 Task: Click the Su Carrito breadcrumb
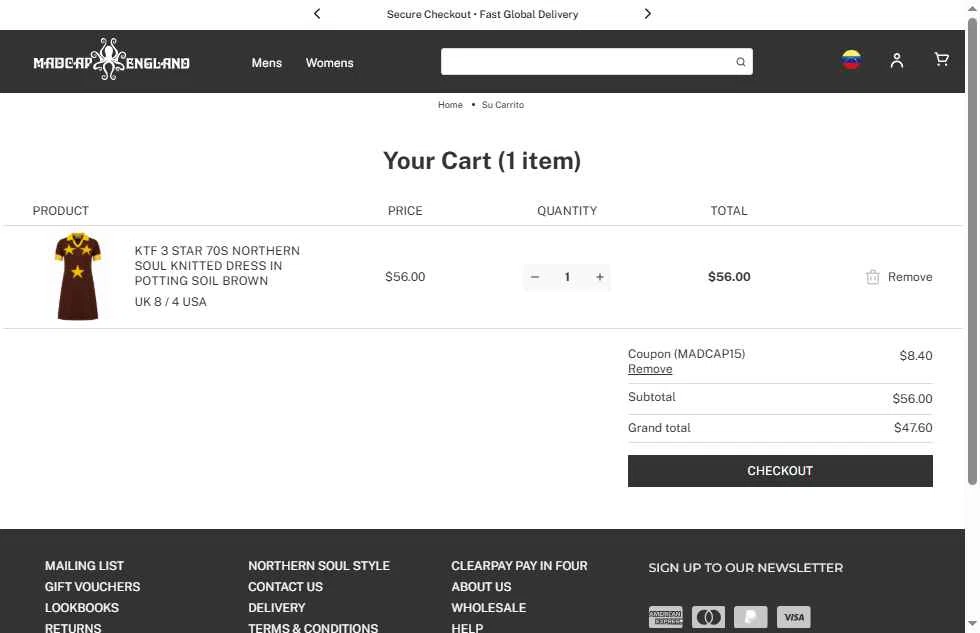pyautogui.click(x=502, y=105)
